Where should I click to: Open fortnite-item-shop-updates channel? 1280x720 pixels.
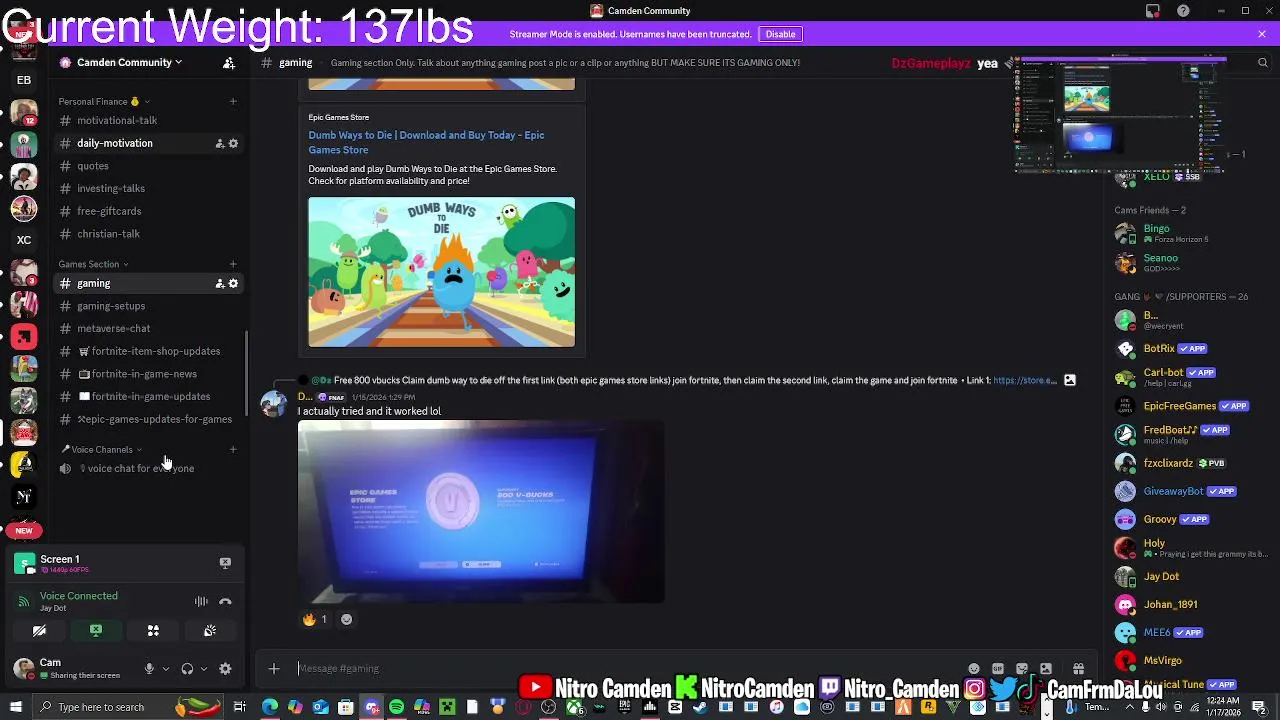click(x=148, y=351)
